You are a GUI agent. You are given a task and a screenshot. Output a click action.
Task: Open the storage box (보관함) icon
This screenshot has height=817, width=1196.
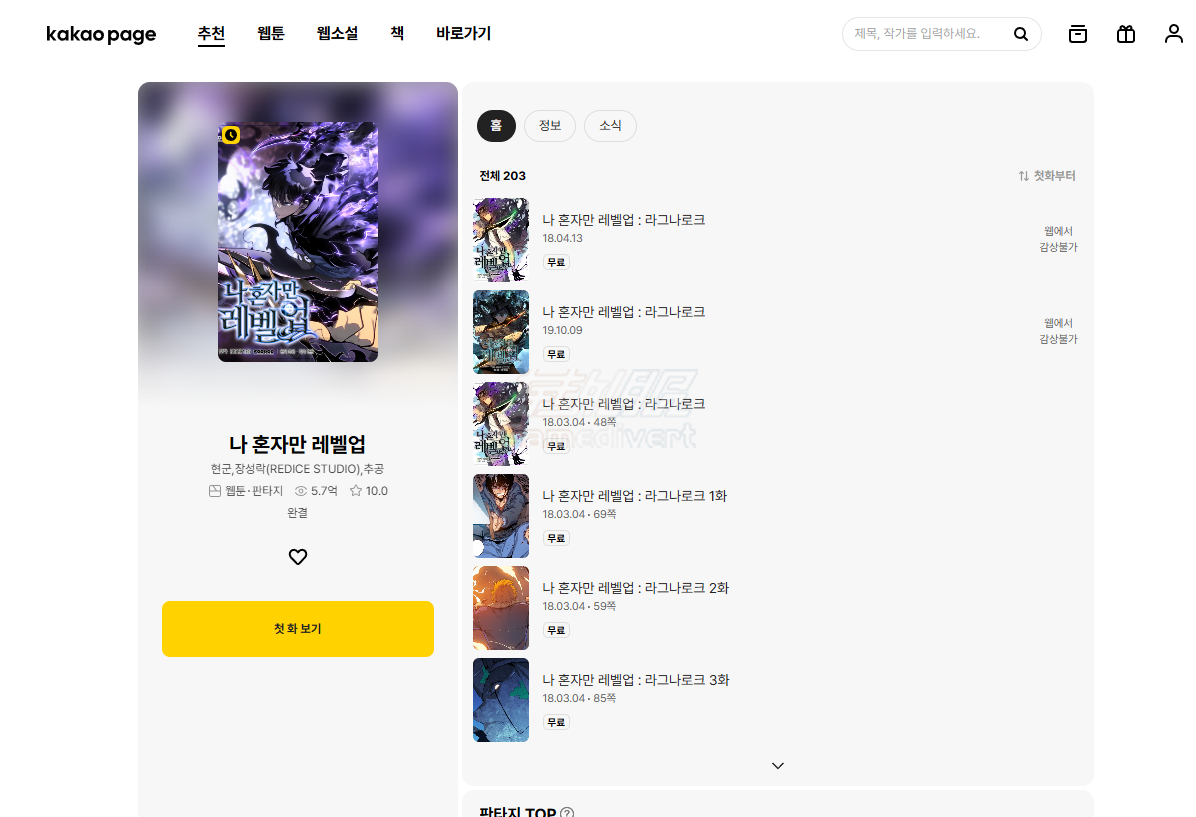point(1077,33)
